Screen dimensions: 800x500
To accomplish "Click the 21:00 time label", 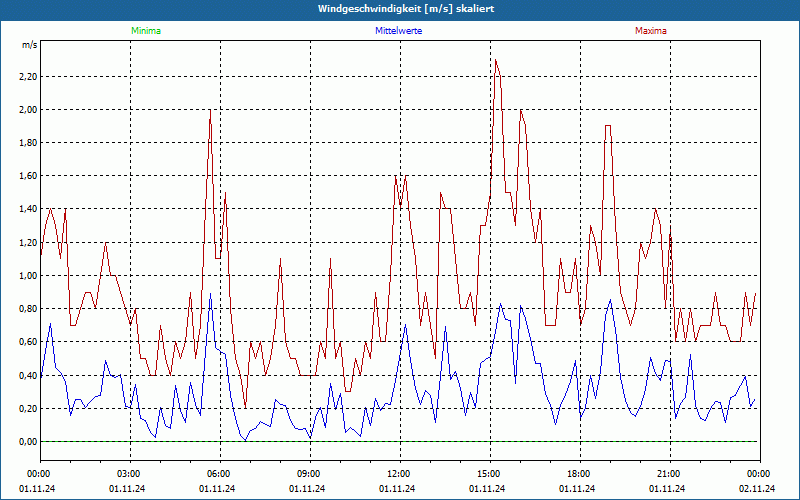I will (x=670, y=473).
